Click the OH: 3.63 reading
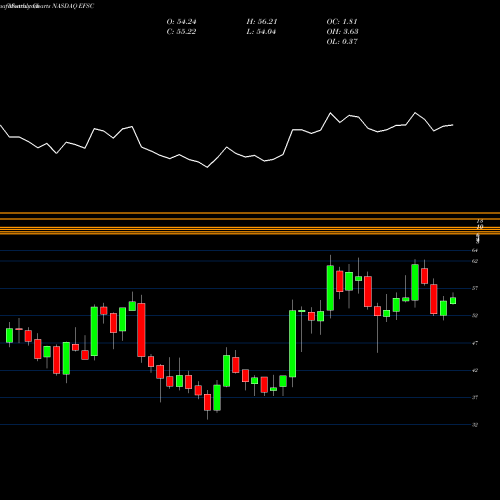This screenshot has width=500, height=500. 342,32
